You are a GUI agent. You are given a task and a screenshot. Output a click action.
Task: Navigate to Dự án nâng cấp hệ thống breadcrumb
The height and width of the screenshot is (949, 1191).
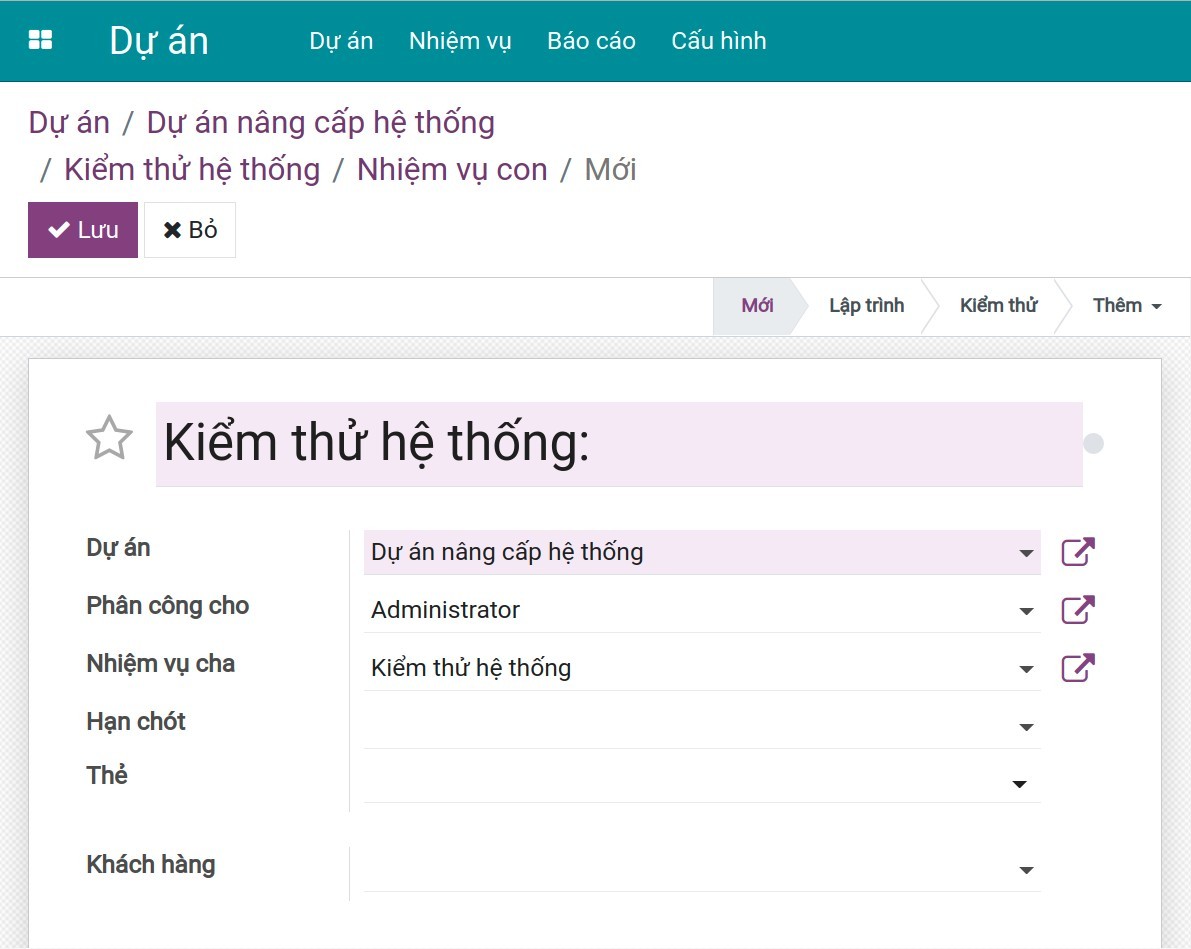[319, 122]
